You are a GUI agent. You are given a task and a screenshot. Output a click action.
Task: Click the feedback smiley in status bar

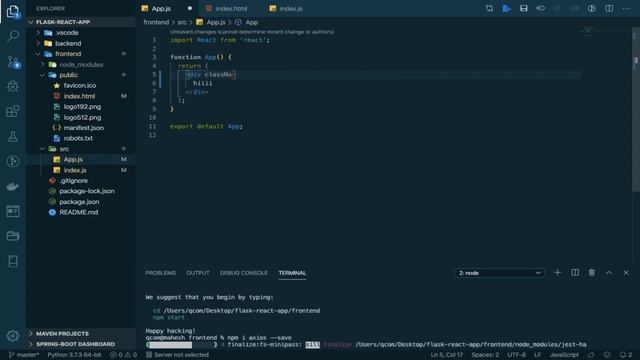coord(607,355)
